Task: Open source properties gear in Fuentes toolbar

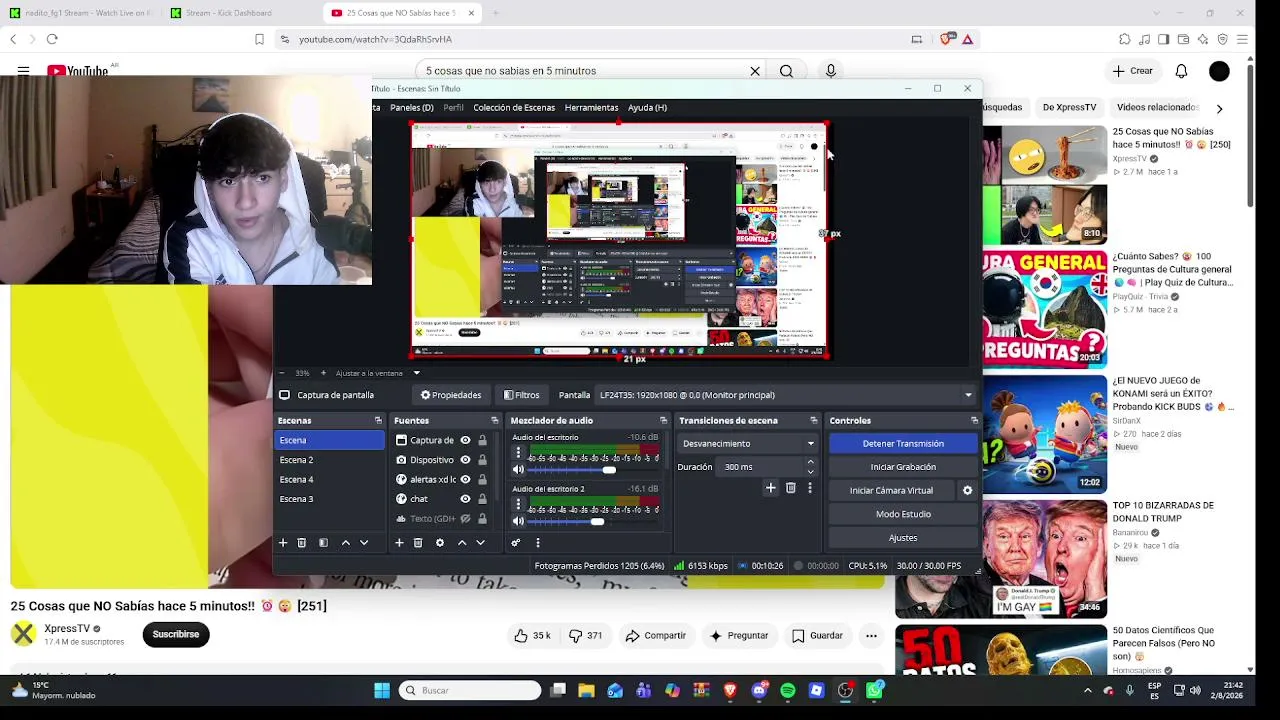Action: pyautogui.click(x=439, y=543)
